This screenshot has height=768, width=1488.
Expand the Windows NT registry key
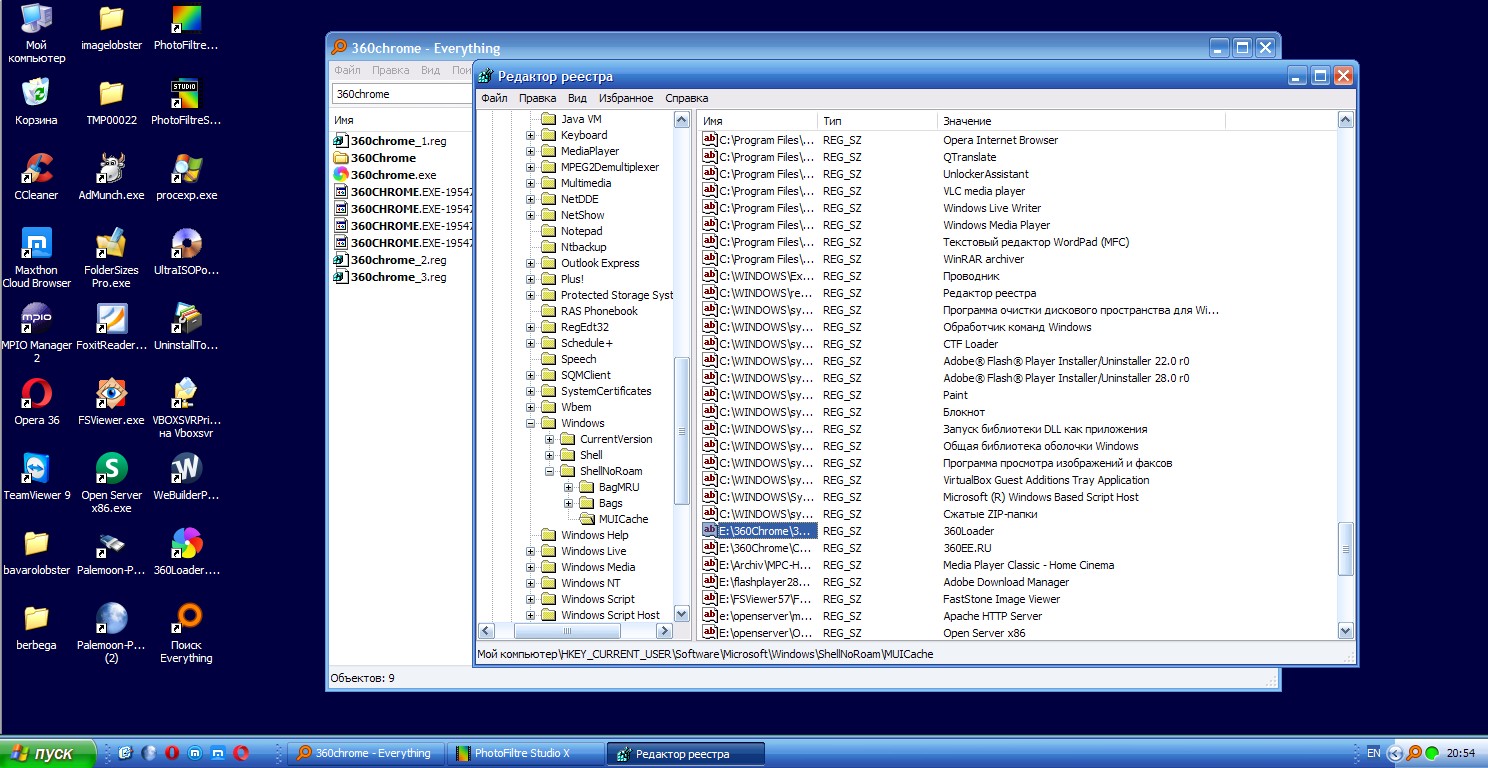point(531,583)
